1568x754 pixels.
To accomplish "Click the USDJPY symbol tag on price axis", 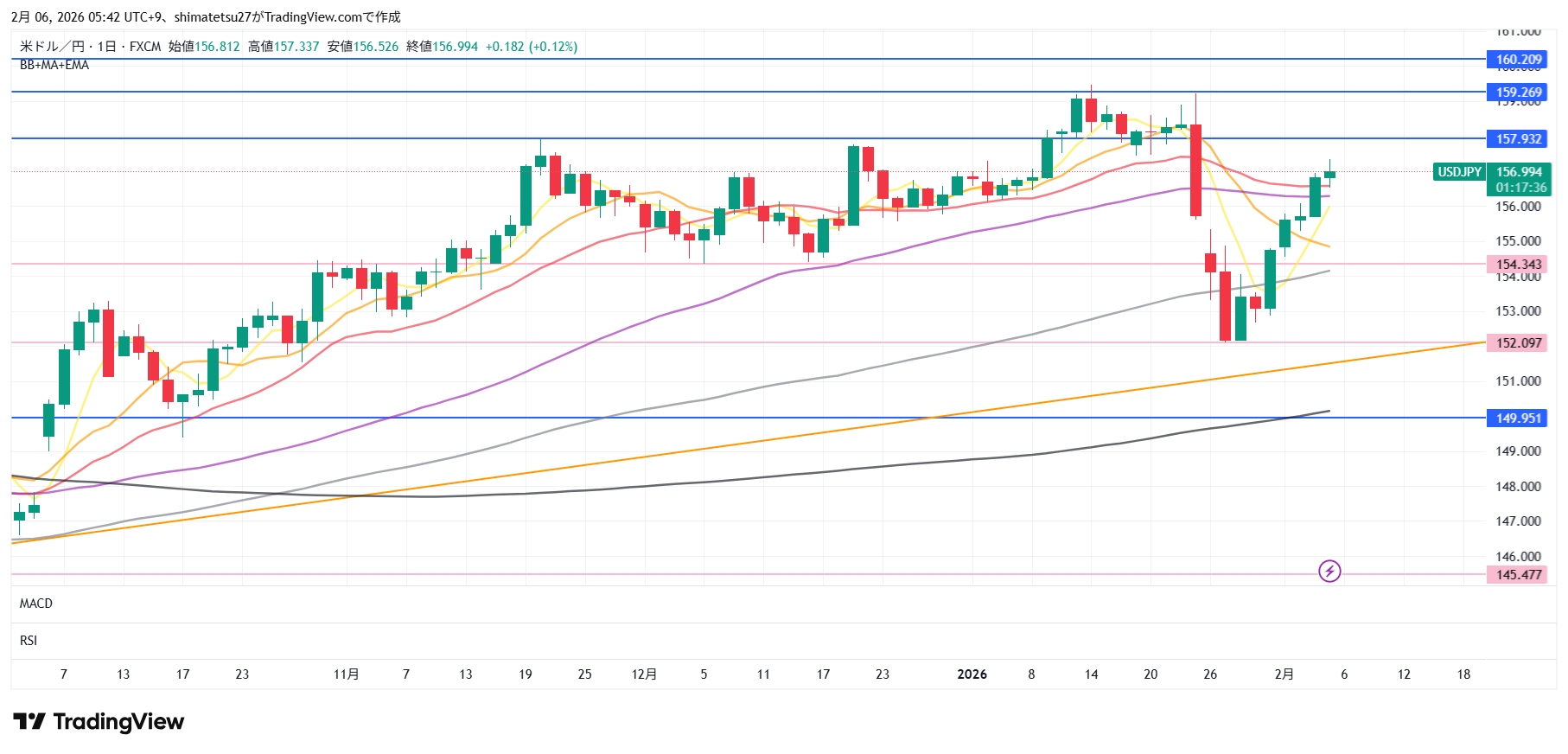I will (x=1459, y=172).
